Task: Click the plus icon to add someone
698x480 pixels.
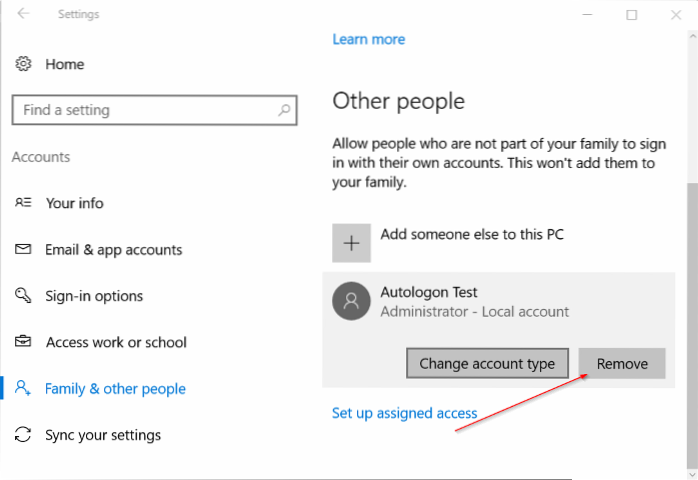Action: (350, 243)
